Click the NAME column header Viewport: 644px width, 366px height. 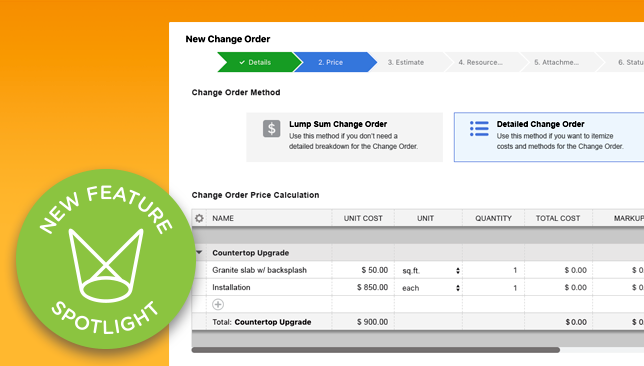[x=223, y=218]
